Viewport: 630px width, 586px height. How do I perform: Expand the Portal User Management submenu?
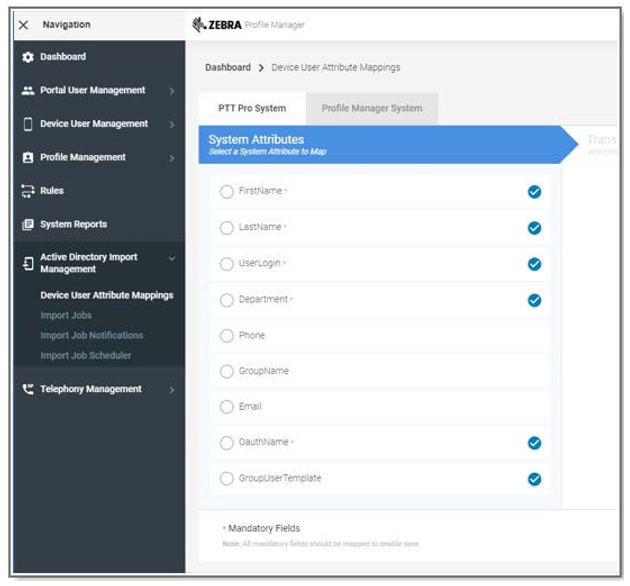(x=172, y=92)
